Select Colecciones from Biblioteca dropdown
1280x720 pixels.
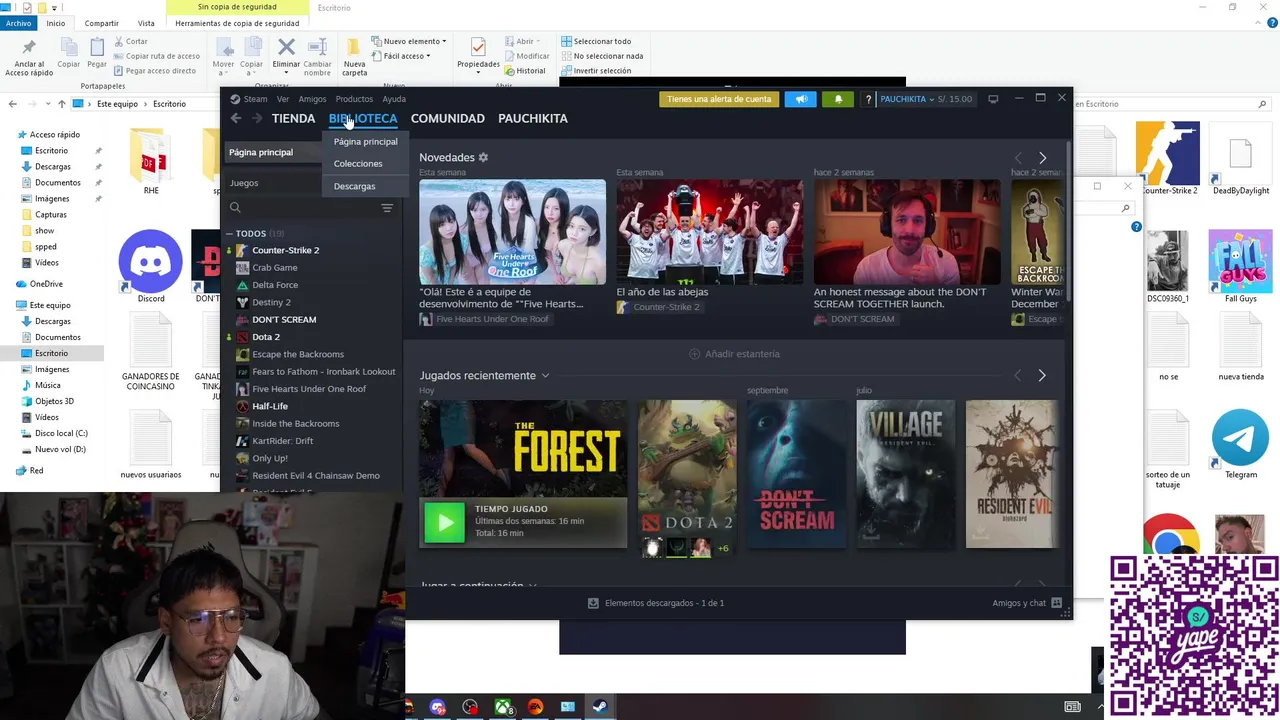pyautogui.click(x=358, y=164)
